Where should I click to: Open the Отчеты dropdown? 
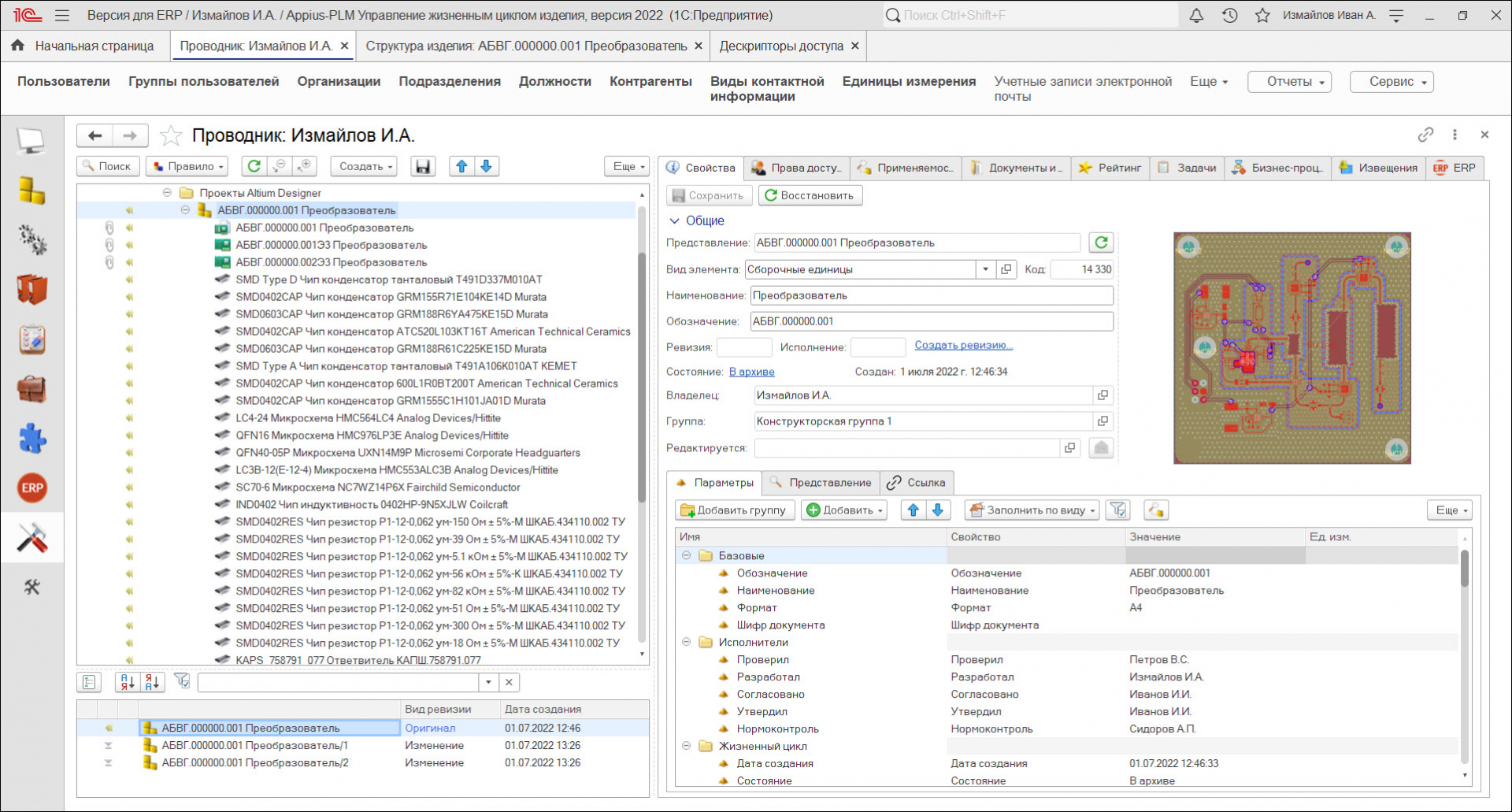(x=1289, y=82)
